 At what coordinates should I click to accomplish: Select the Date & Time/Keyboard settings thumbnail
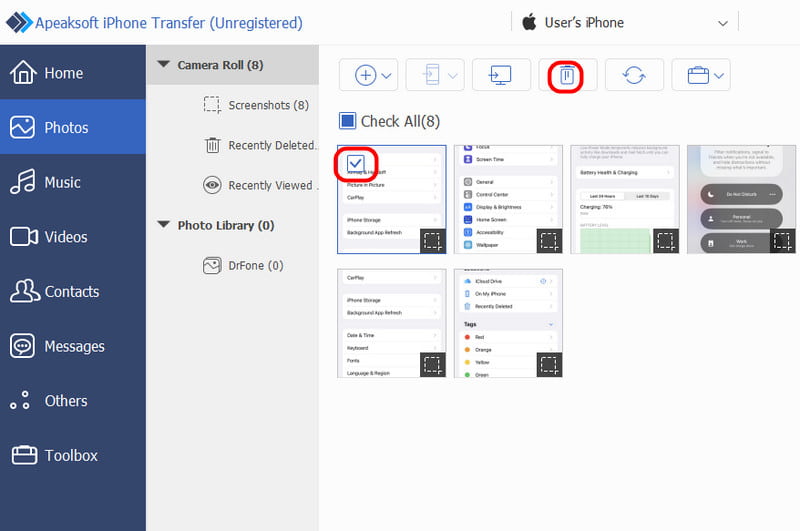click(x=392, y=323)
